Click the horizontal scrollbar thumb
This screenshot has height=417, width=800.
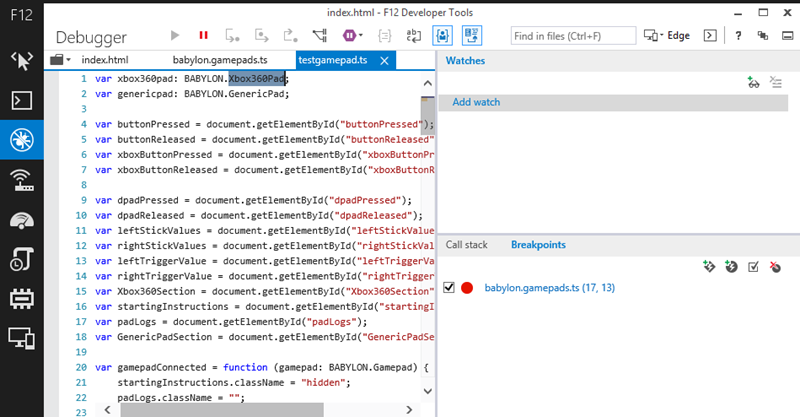pyautogui.click(x=221, y=409)
